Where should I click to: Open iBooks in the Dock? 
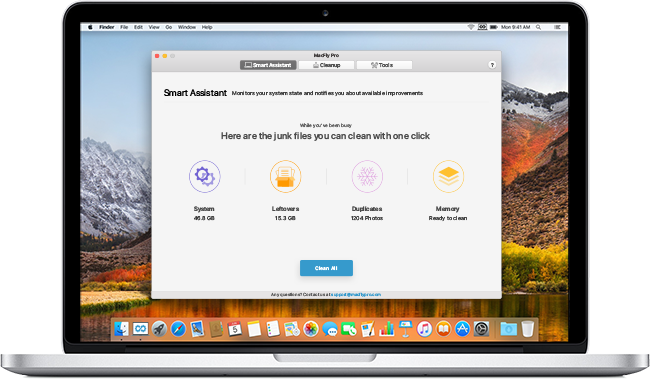tap(443, 329)
